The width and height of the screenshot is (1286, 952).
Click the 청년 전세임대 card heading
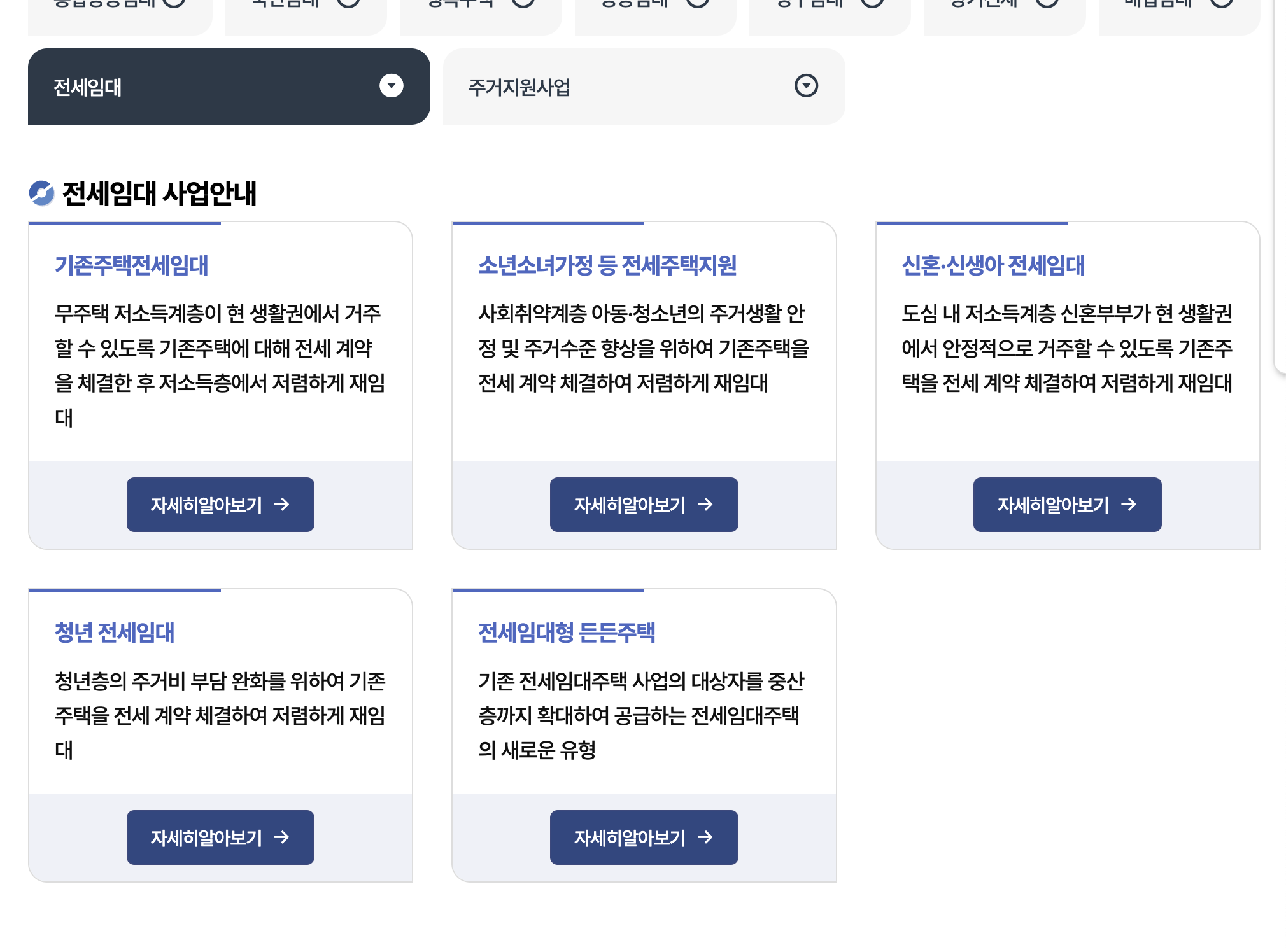115,633
